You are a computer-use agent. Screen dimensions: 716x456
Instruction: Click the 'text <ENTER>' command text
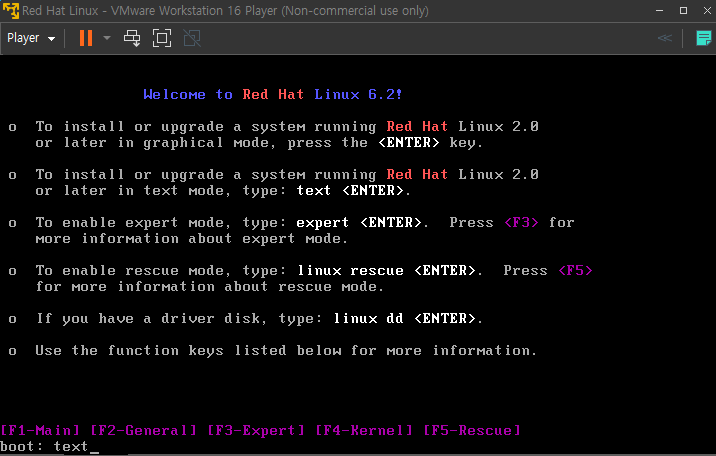pyautogui.click(x=351, y=190)
